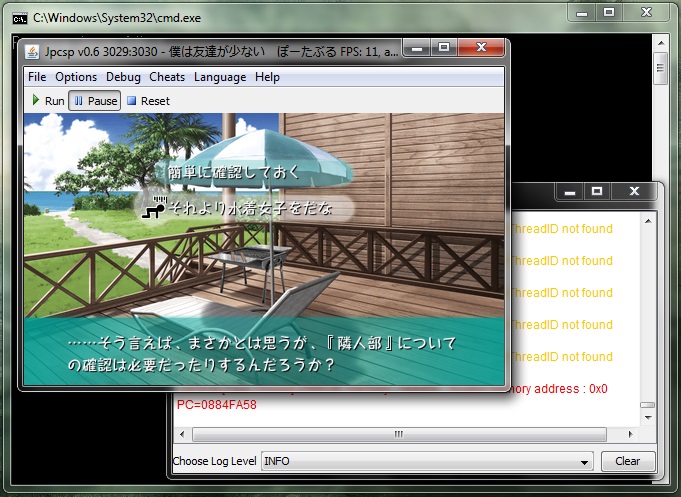The image size is (681, 497).
Task: Click left arrow of log horizontal scrollbar
Action: click(182, 434)
